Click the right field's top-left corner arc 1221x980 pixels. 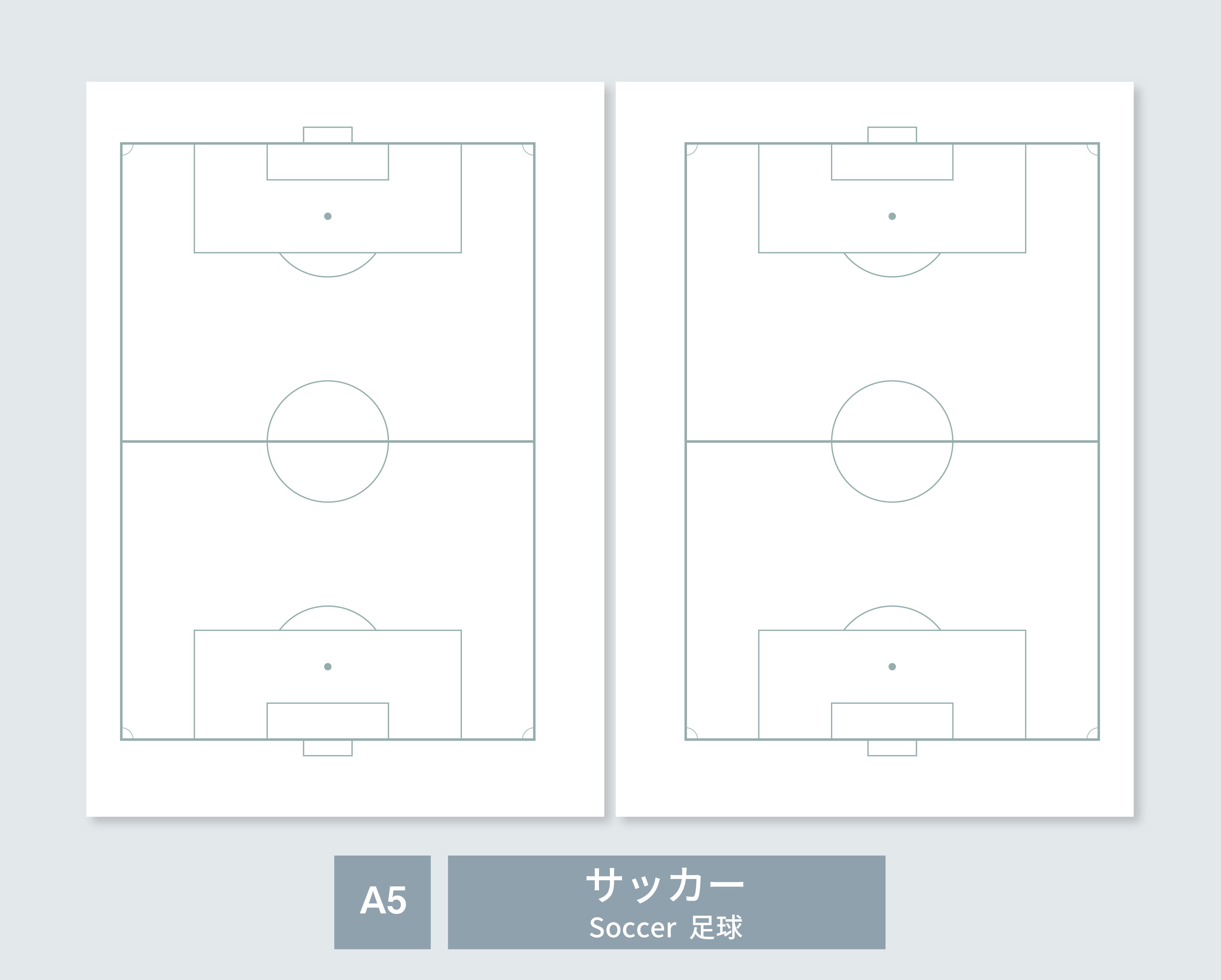[691, 149]
